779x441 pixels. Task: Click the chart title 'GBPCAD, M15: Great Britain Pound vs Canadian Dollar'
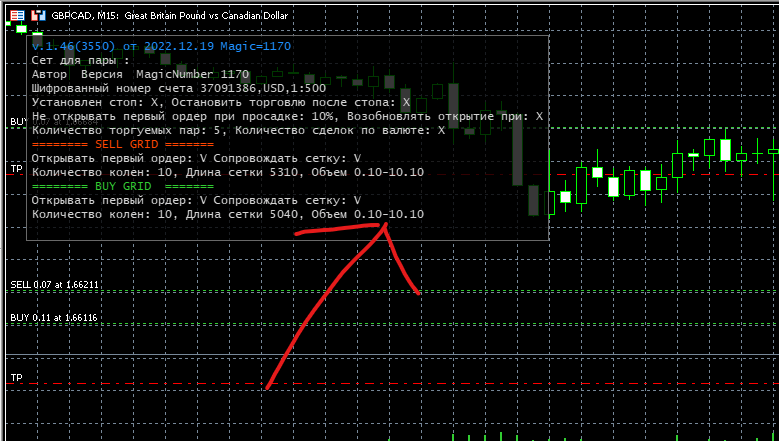(169, 16)
